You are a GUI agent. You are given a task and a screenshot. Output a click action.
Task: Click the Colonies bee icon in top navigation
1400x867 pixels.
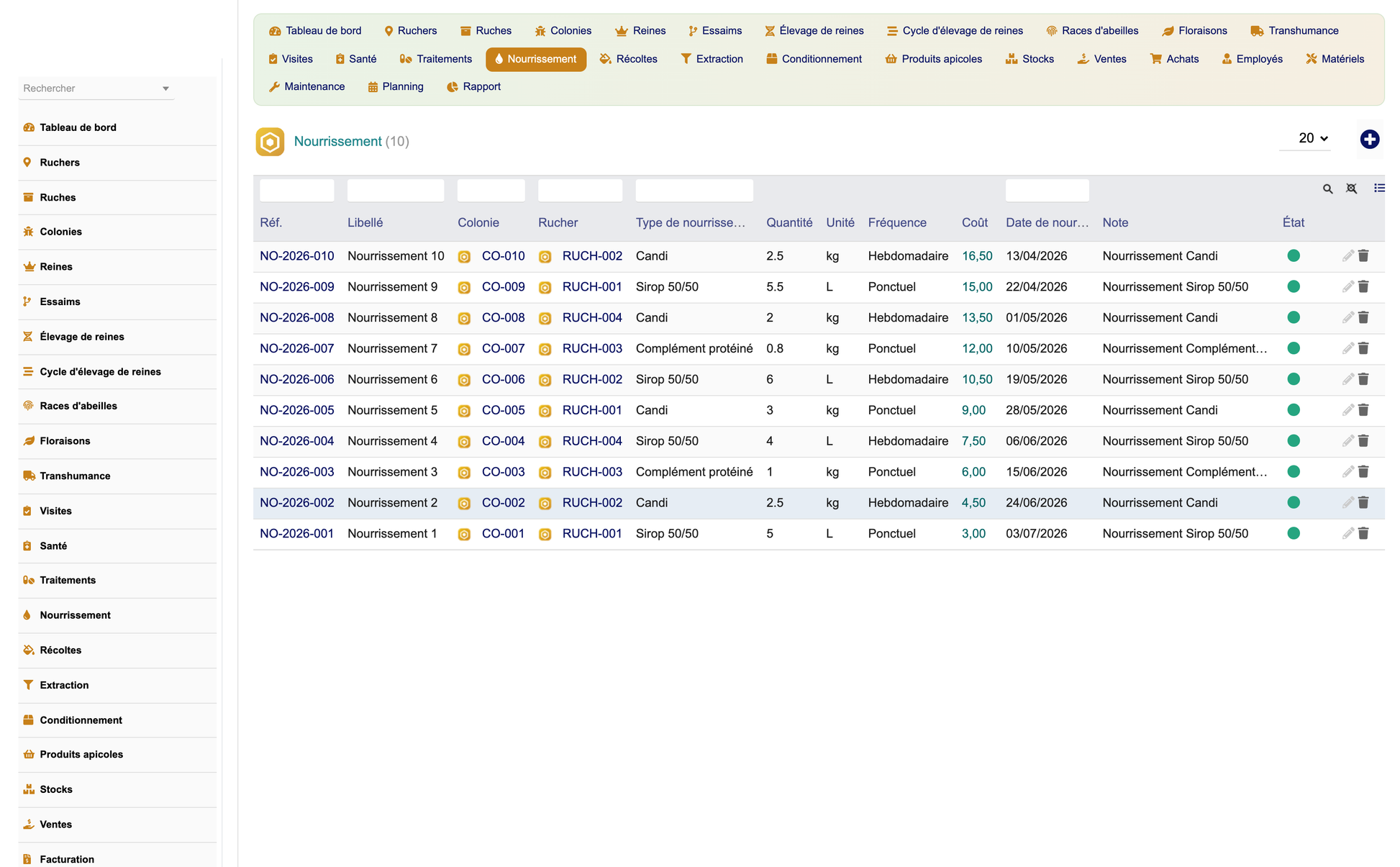tap(540, 31)
